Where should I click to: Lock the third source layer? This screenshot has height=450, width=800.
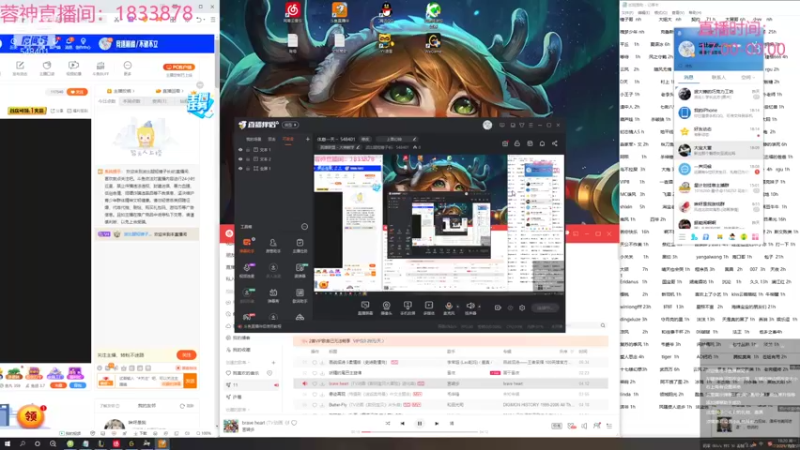click(248, 168)
